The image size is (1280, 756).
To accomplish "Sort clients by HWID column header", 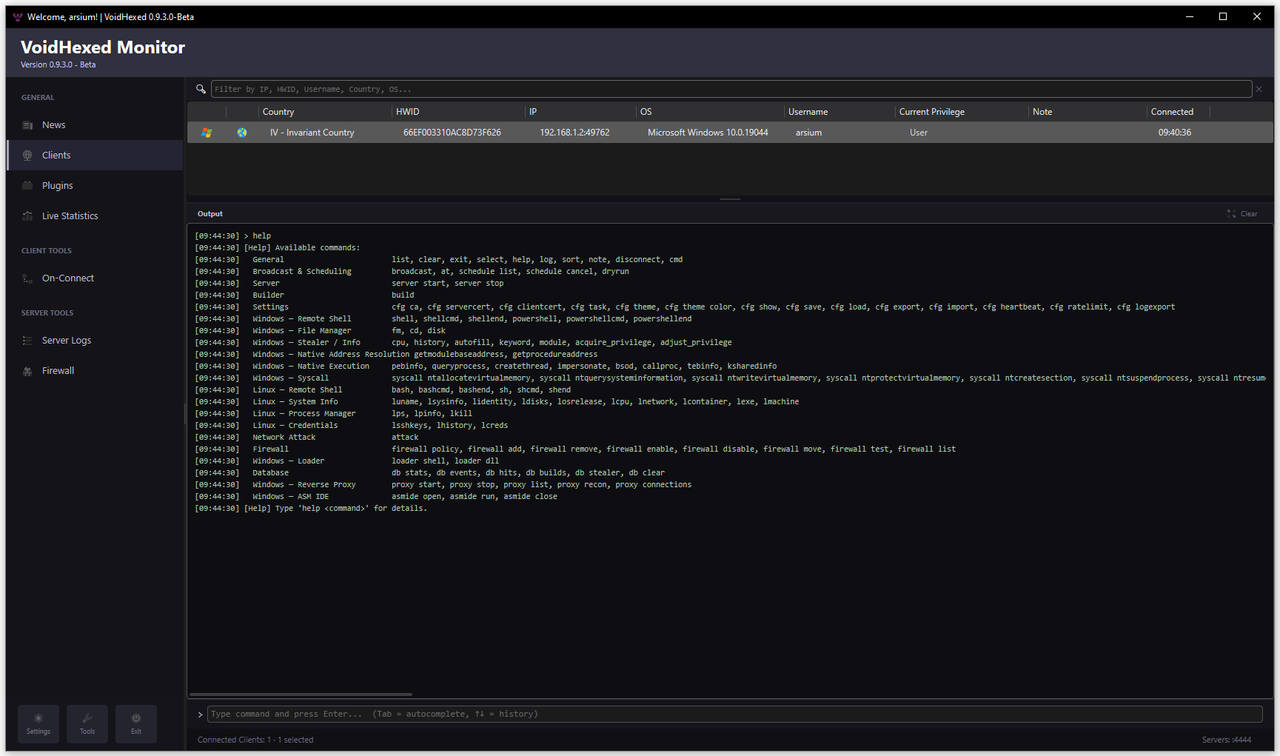I will [458, 112].
